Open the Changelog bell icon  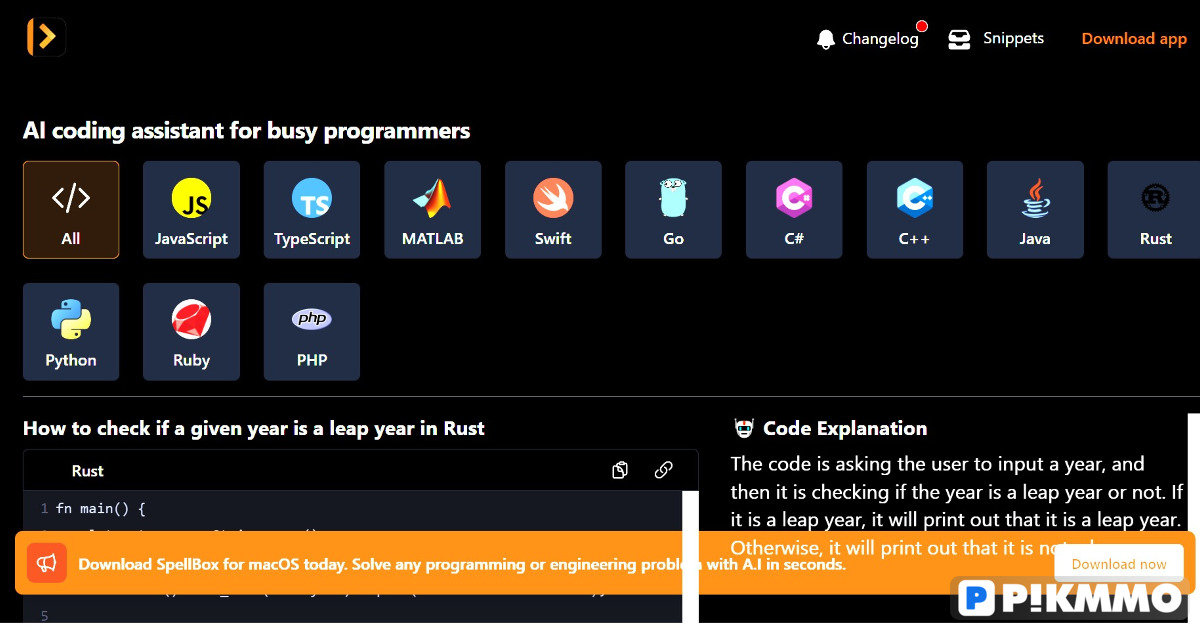coord(826,39)
